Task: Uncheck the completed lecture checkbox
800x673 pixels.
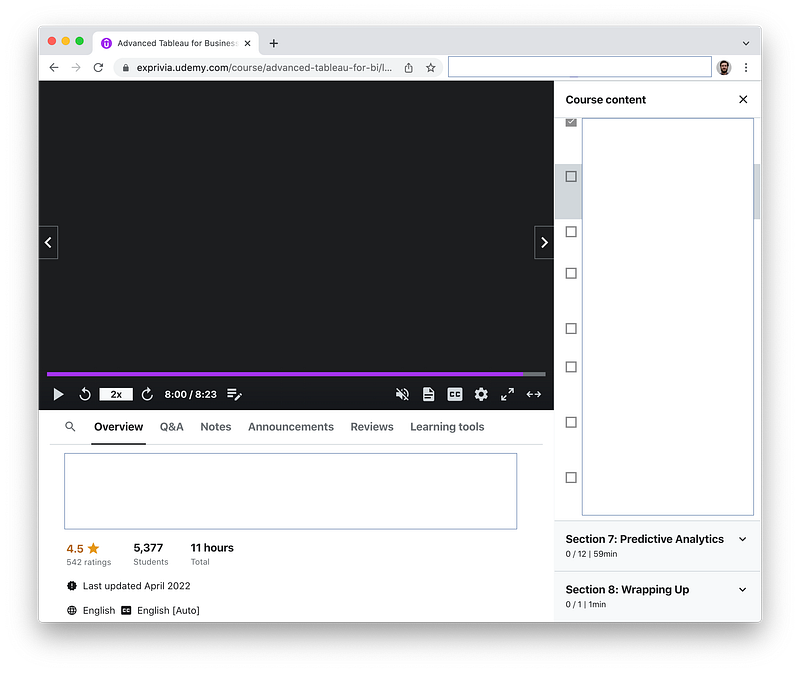Action: (571, 122)
